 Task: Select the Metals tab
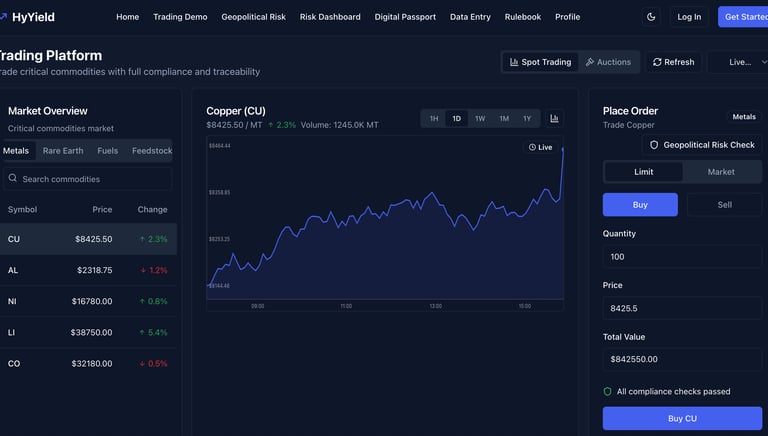coord(16,151)
